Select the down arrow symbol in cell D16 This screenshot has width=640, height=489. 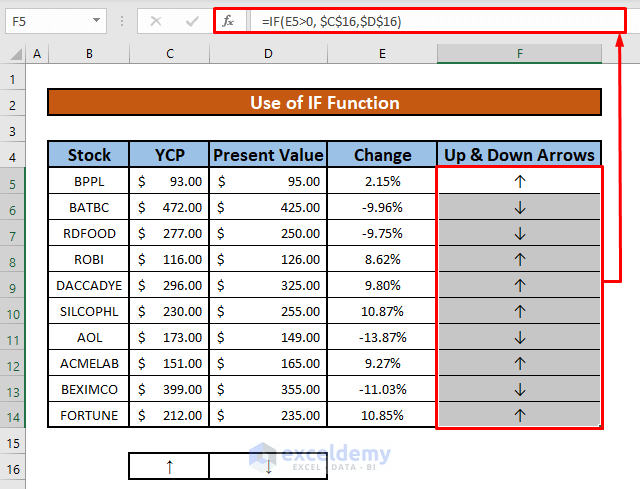[x=269, y=466]
